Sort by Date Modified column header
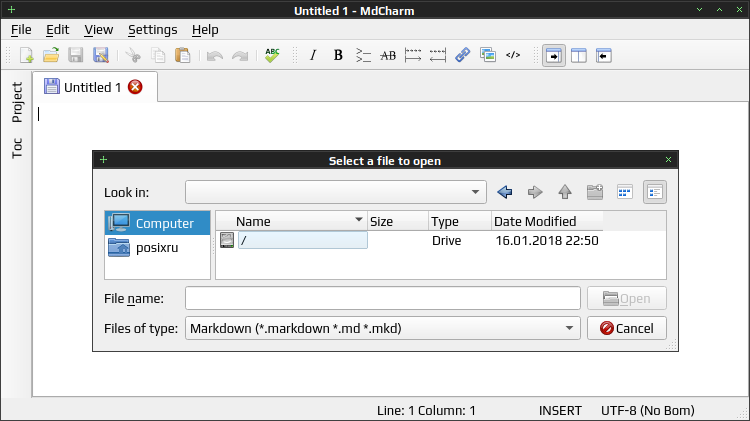750x421 pixels. point(547,222)
